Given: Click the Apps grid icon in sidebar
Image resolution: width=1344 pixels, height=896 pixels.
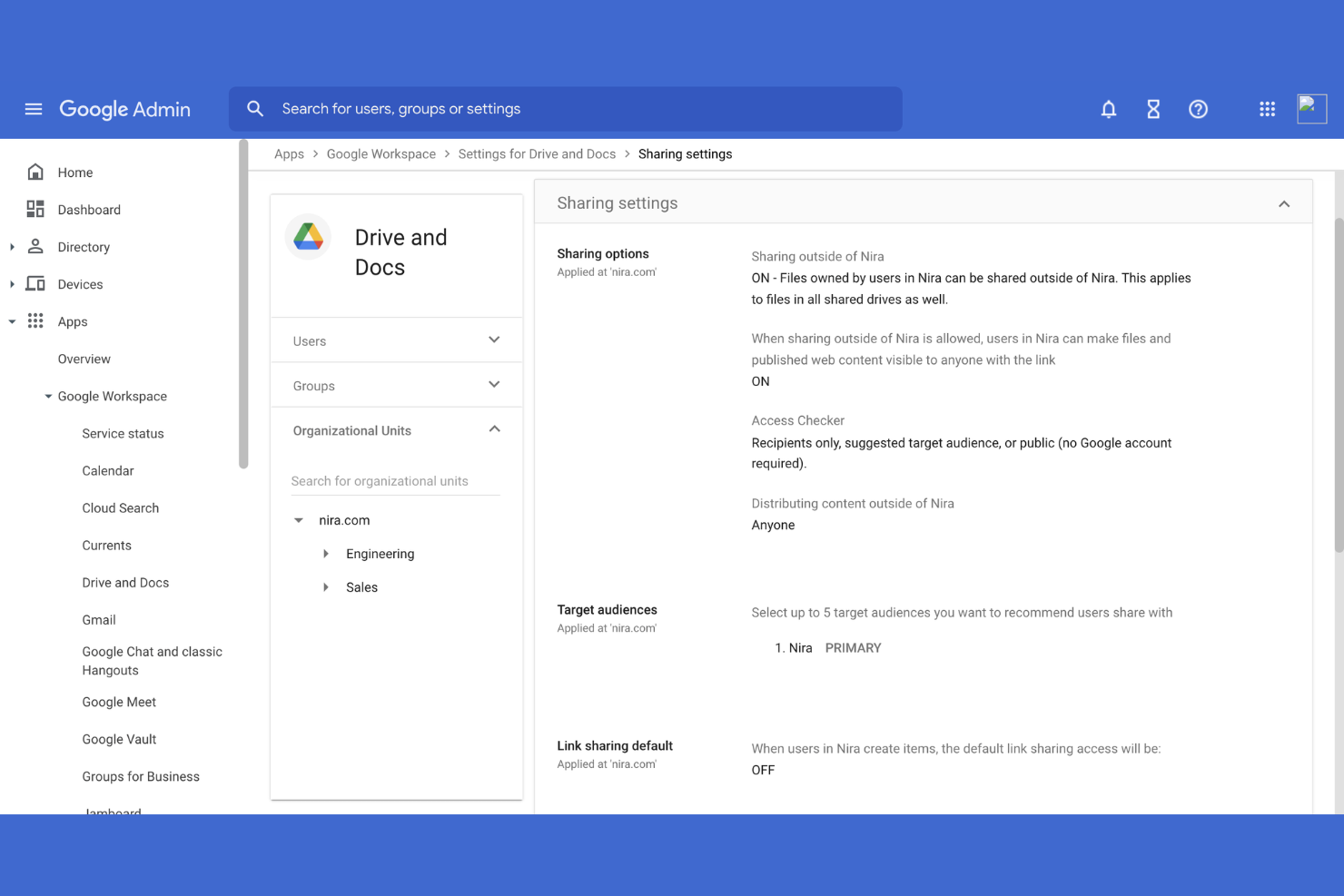Looking at the screenshot, I should [x=35, y=320].
